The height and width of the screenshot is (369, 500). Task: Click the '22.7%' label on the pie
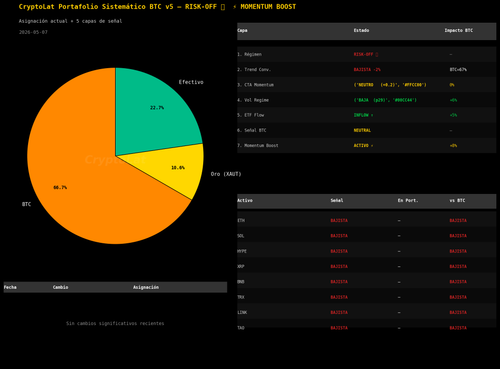point(157,108)
